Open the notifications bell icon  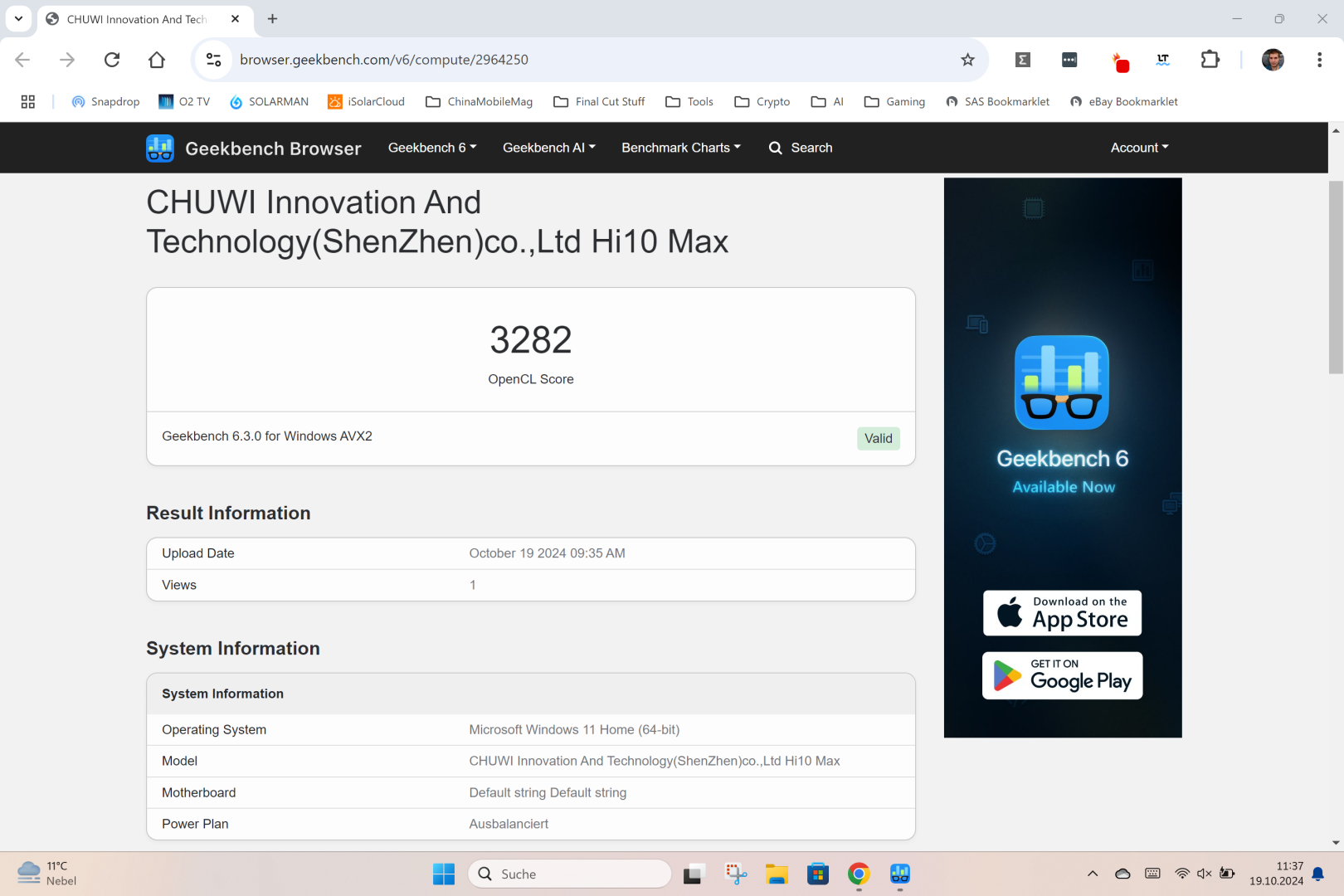pyautogui.click(x=1317, y=874)
